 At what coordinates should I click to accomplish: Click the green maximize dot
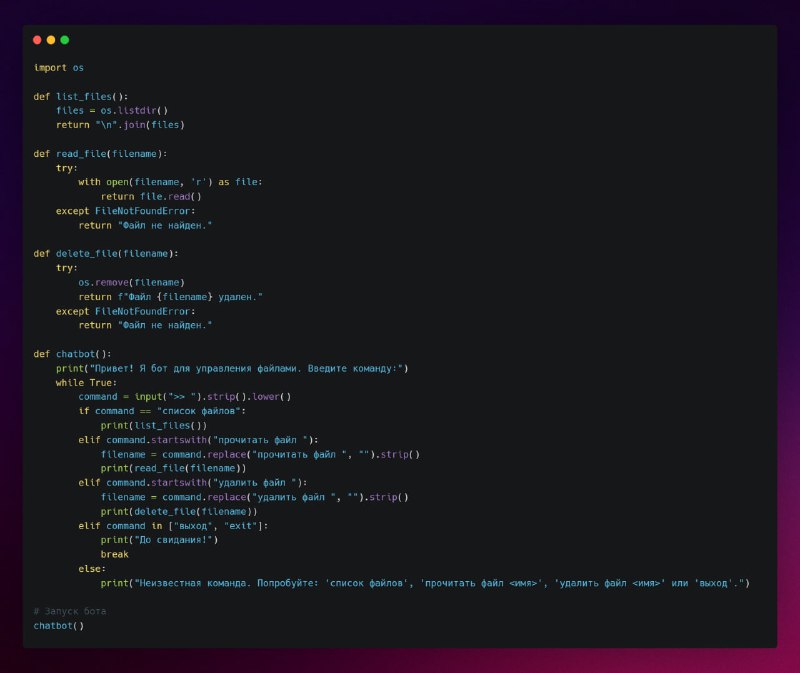(x=65, y=40)
